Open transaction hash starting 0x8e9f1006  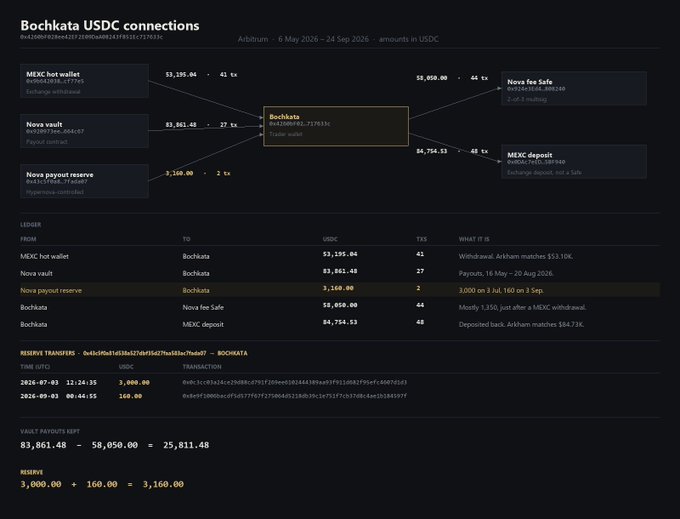[294, 396]
